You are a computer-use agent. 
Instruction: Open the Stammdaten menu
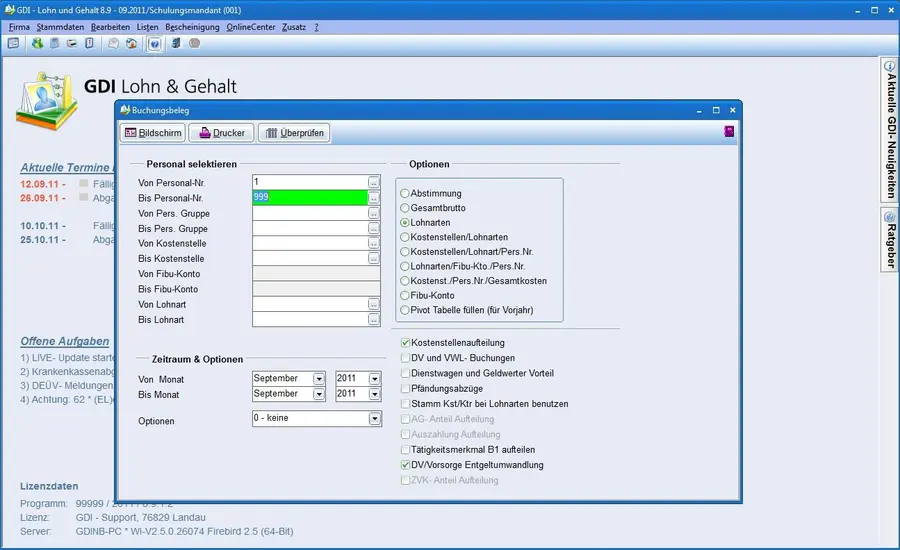(x=60, y=27)
